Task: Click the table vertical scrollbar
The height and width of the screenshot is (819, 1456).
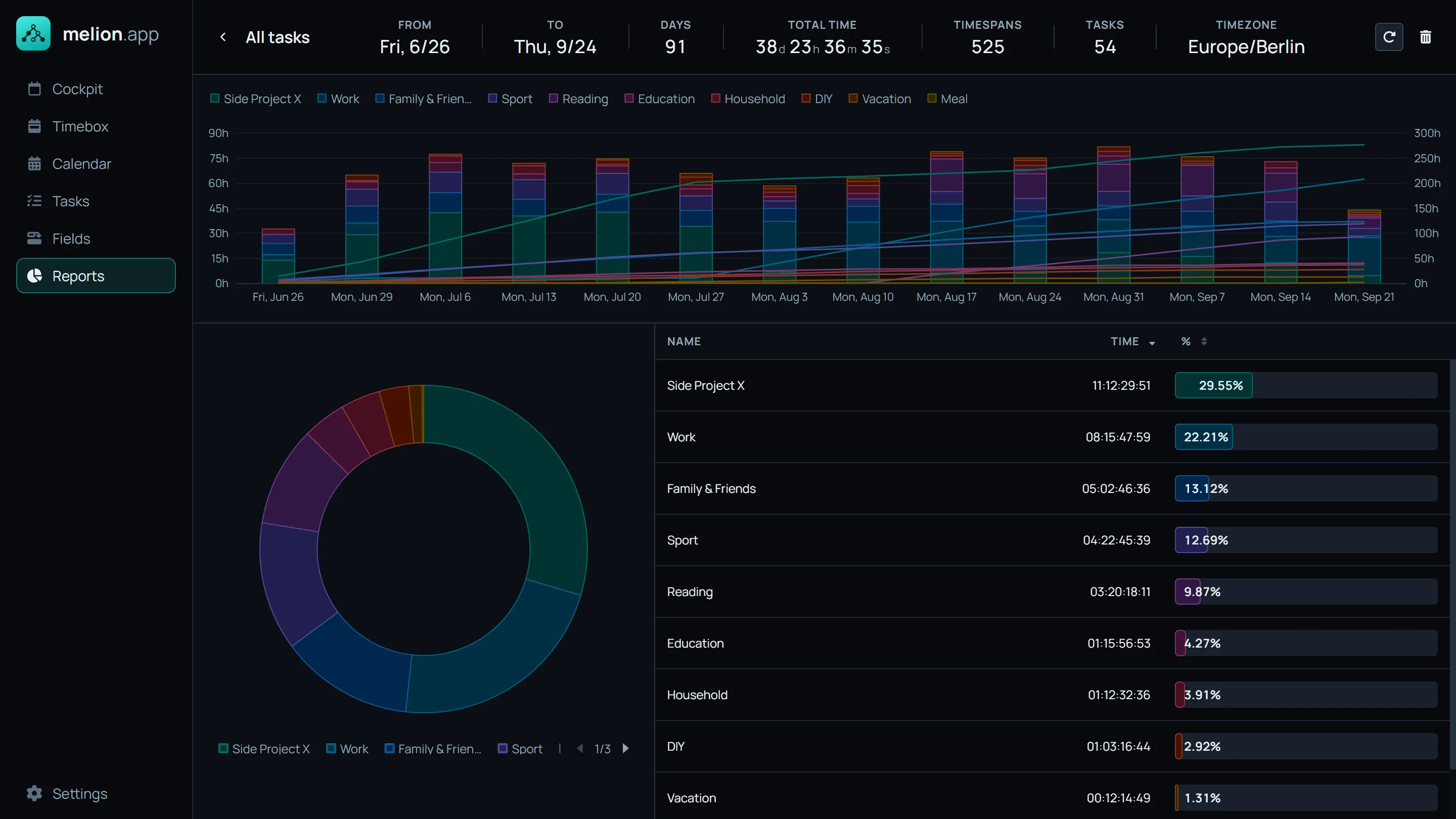Action: (1452, 565)
